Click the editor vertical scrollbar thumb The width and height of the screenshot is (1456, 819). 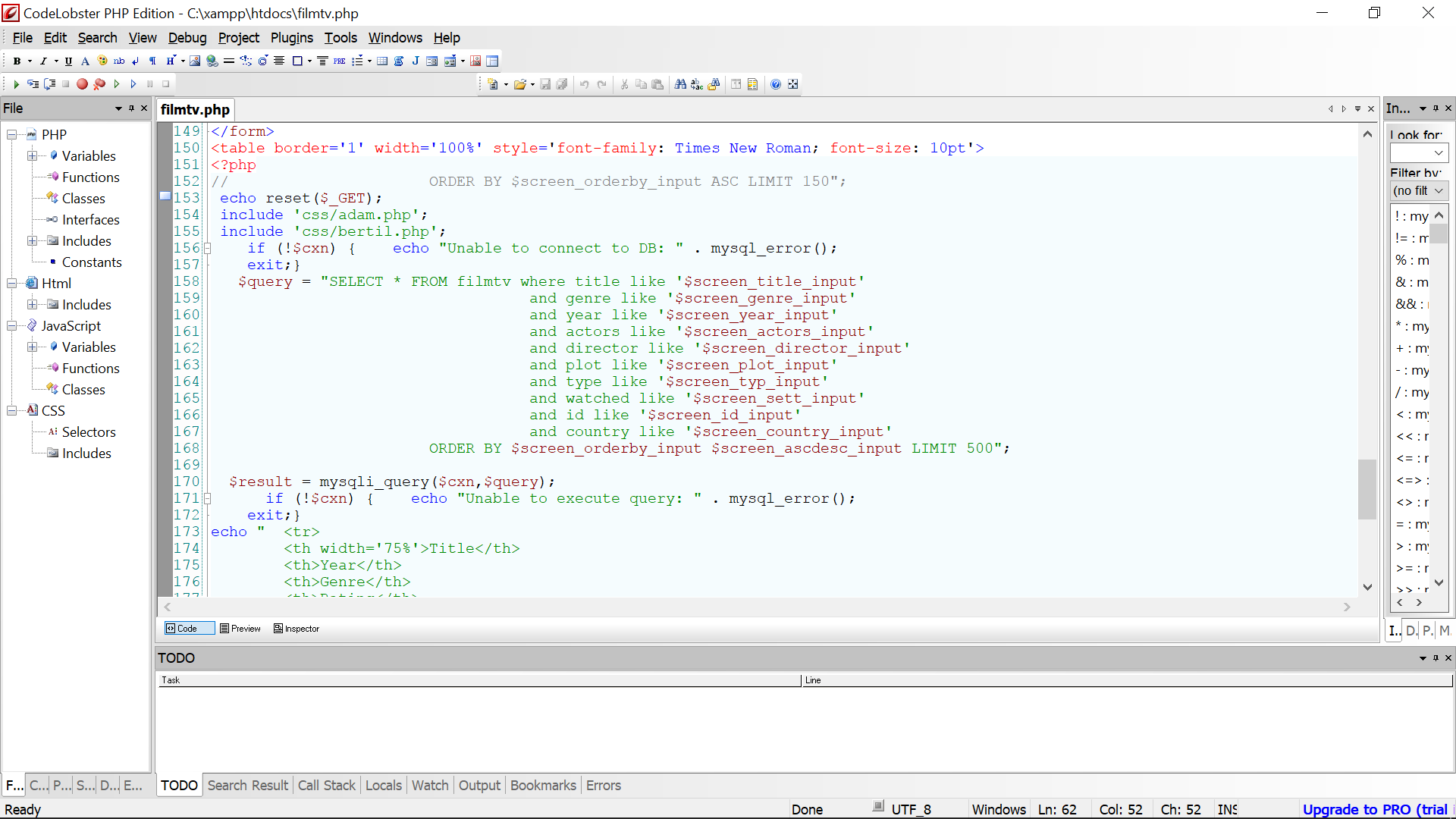tap(1367, 489)
